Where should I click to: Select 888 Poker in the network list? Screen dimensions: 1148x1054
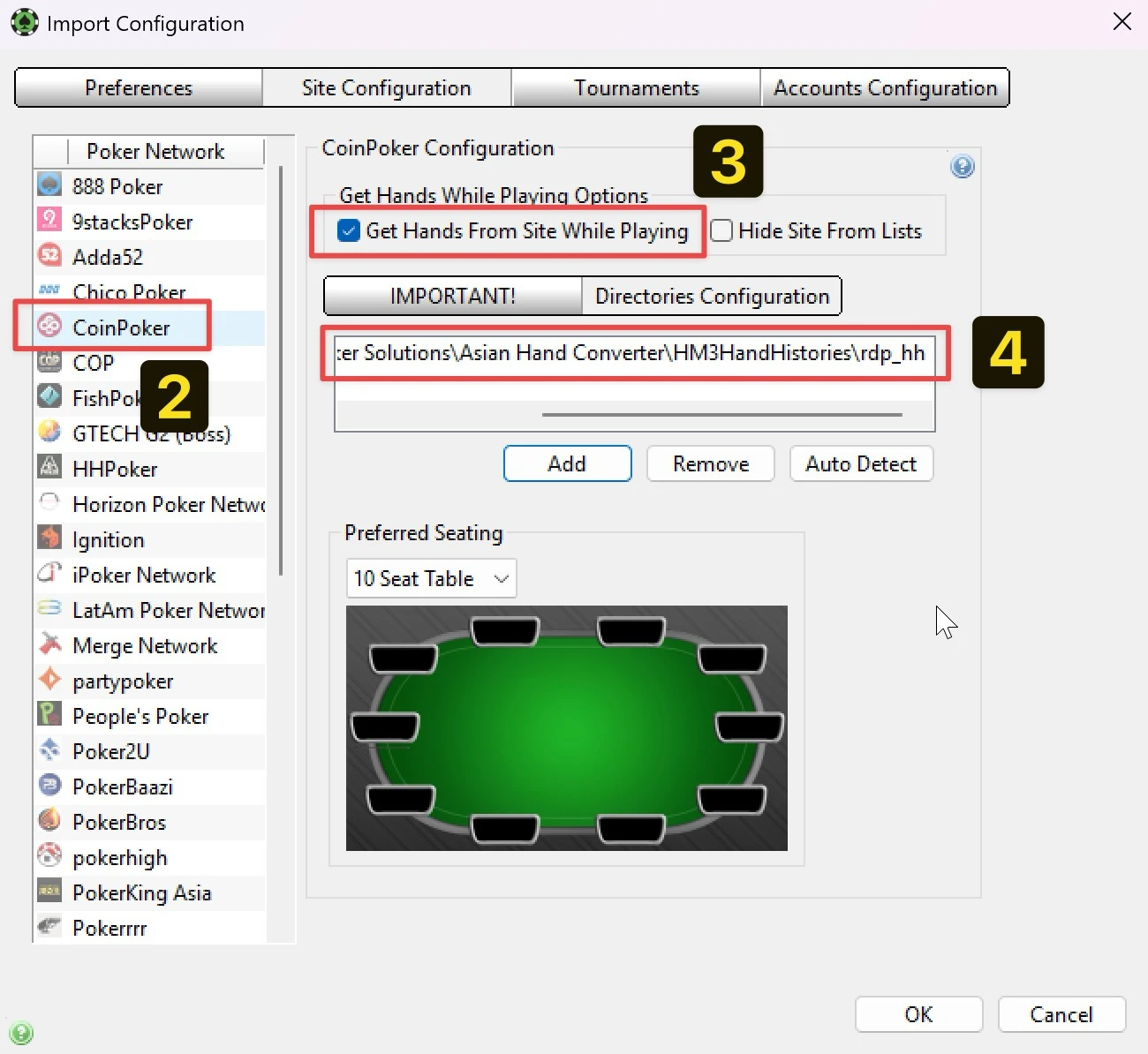[x=150, y=186]
